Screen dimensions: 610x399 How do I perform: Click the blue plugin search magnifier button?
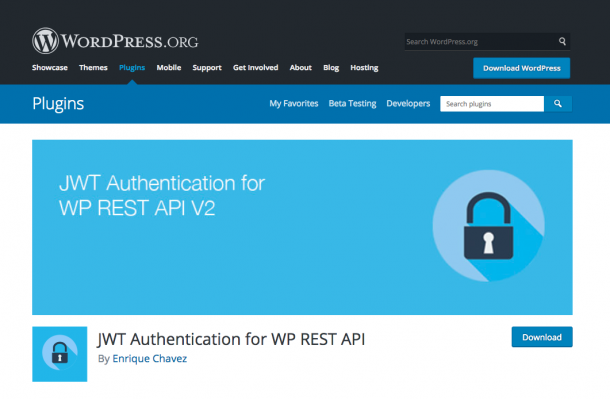coord(558,104)
